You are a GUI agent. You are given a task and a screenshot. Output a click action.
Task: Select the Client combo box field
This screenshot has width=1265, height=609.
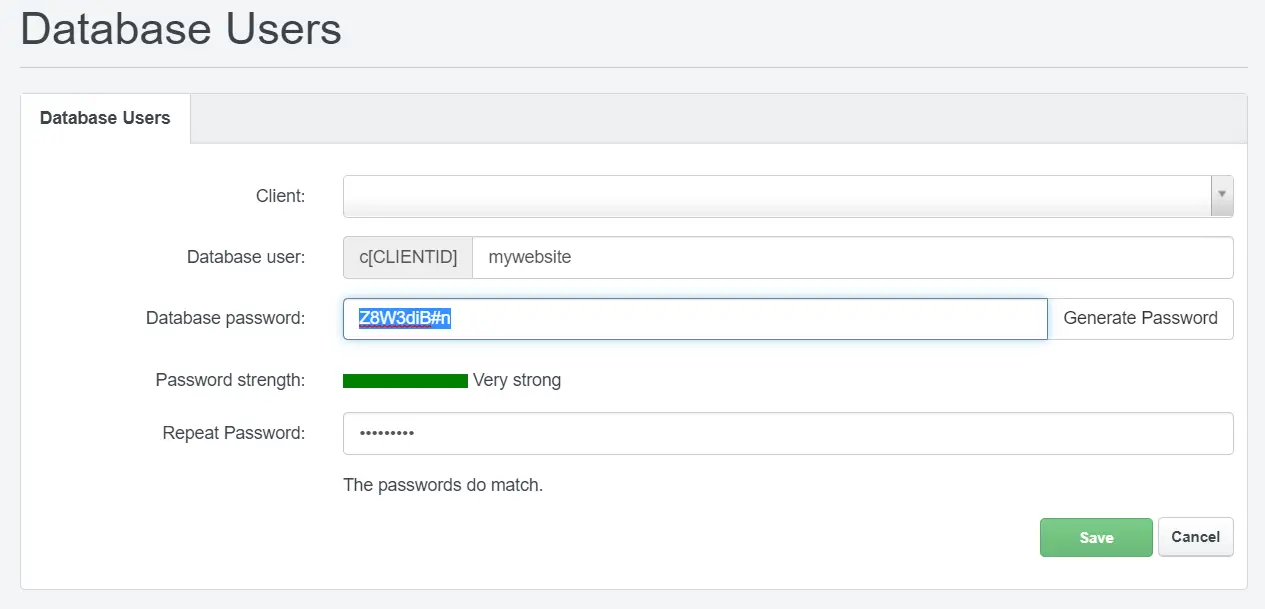[788, 196]
